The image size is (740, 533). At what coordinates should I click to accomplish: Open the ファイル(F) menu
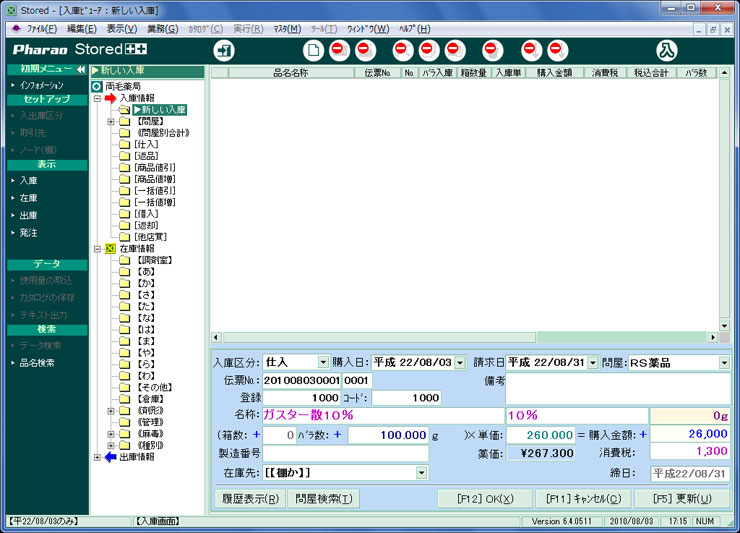coord(42,29)
